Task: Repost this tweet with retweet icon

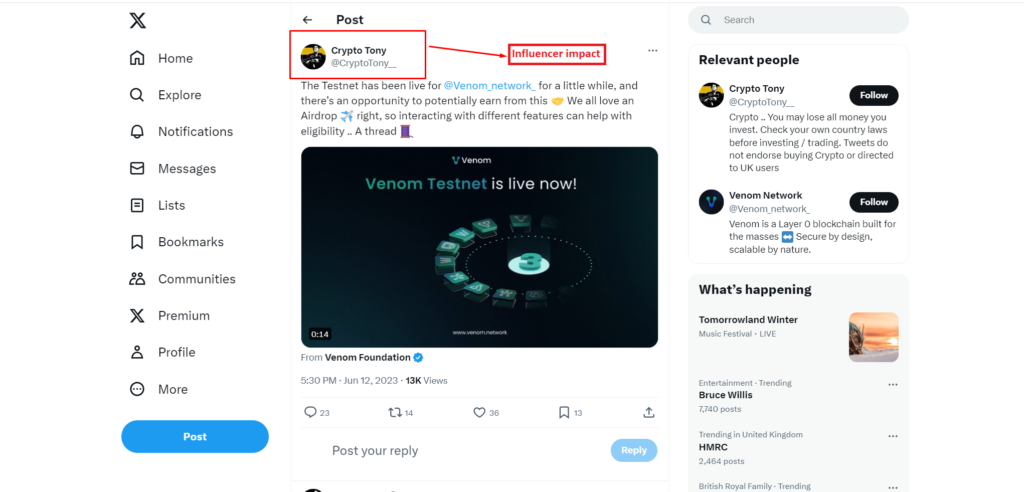Action: click(x=394, y=412)
